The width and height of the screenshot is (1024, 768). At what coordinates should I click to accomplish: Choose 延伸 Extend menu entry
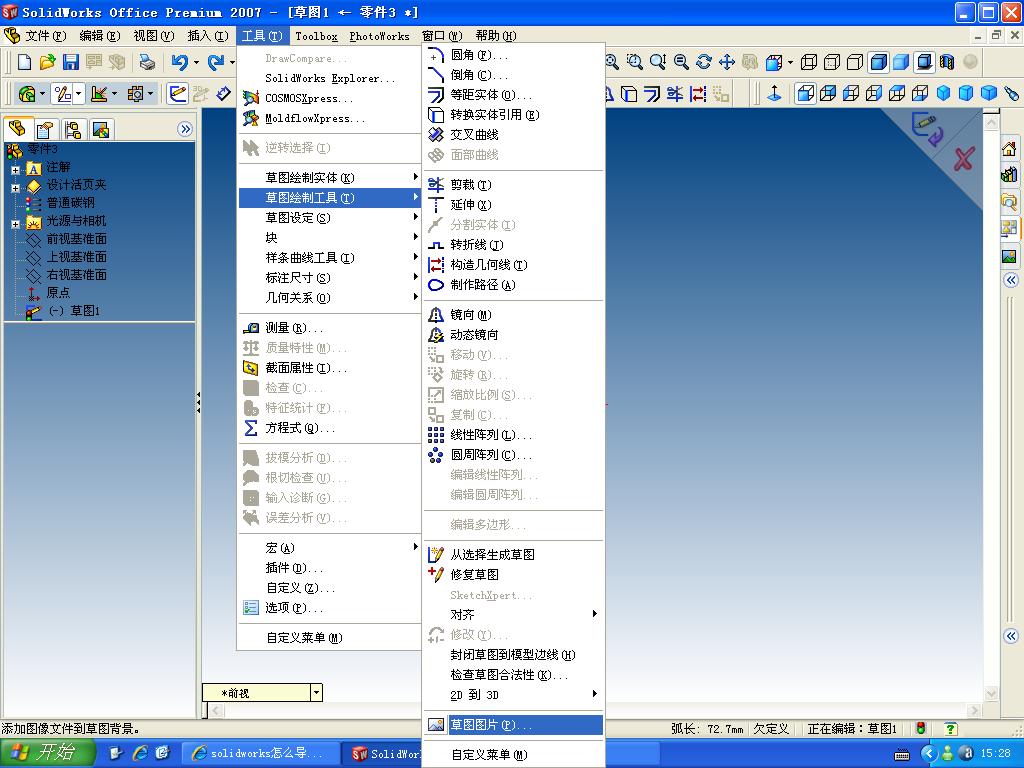pos(513,205)
